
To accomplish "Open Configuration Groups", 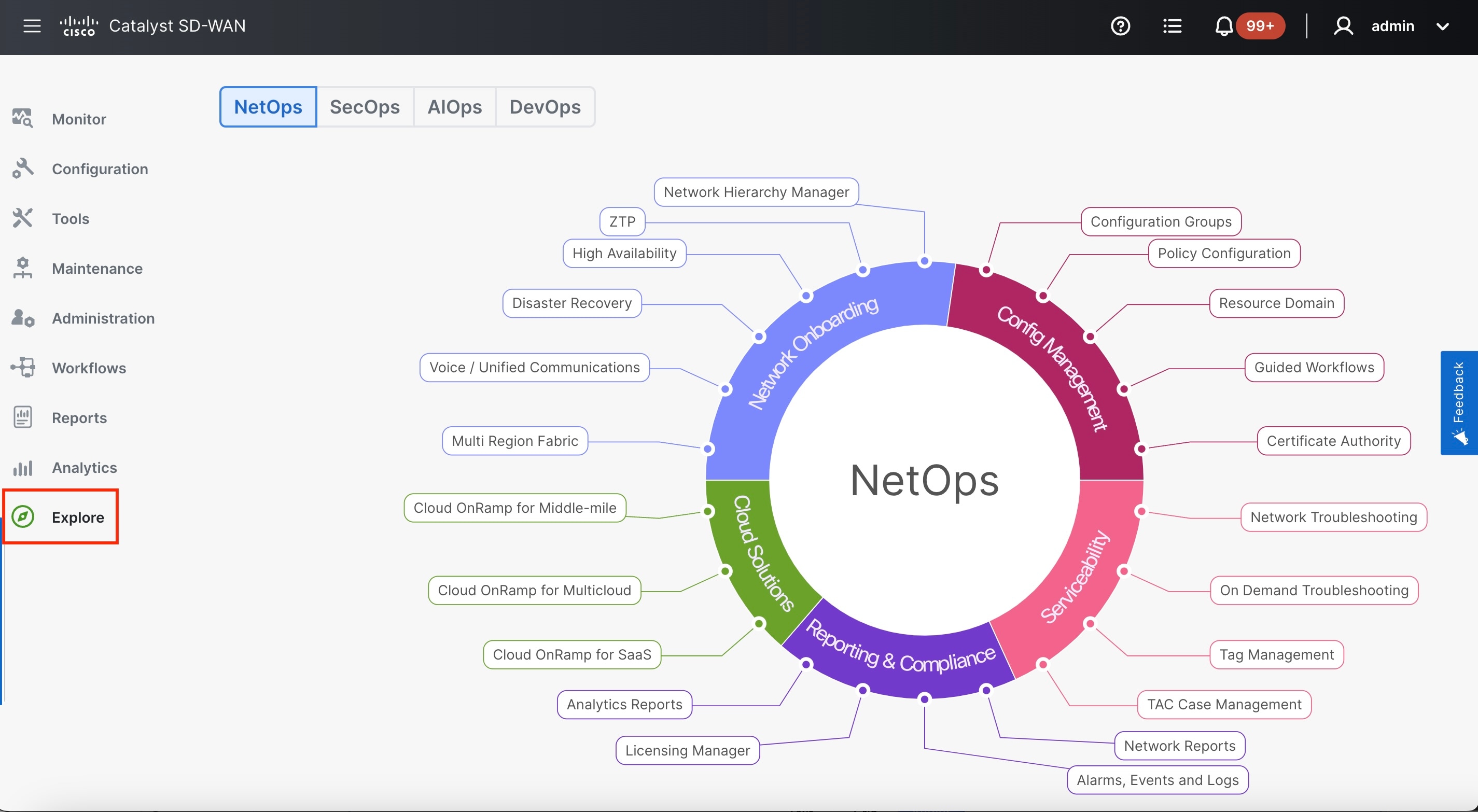I will tap(1161, 221).
